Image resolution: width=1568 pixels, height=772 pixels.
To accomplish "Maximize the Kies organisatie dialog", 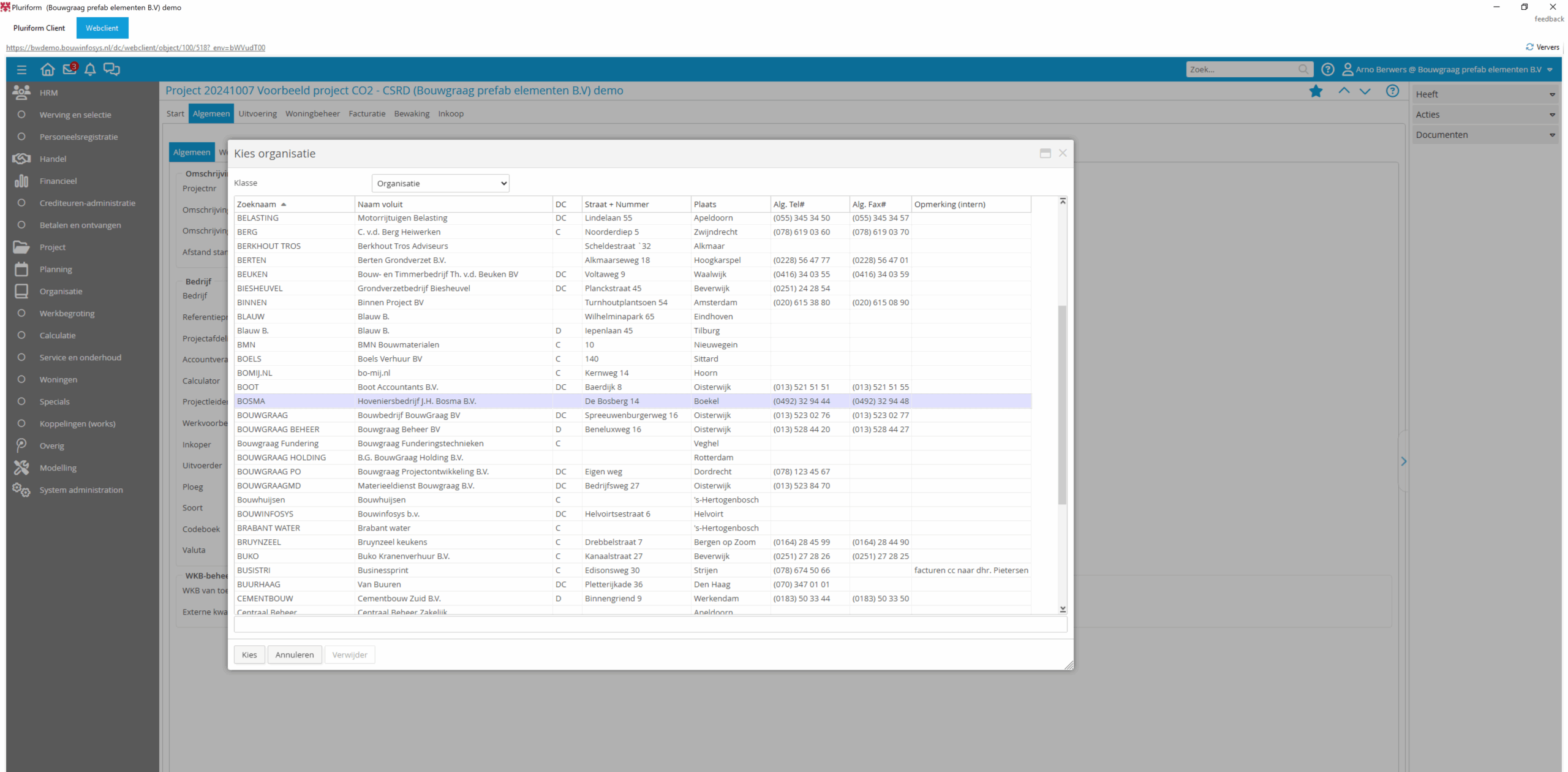I will click(x=1046, y=153).
